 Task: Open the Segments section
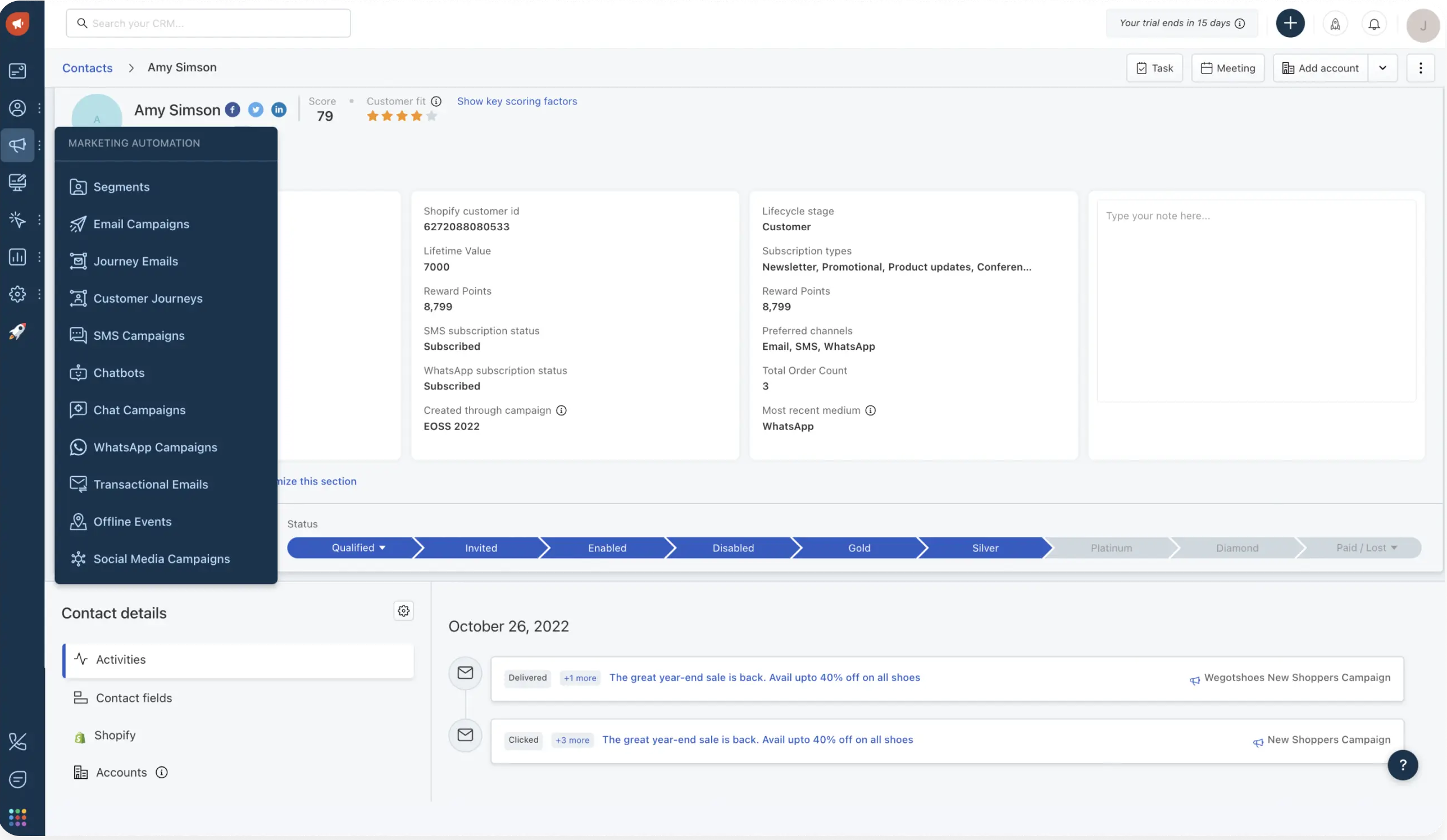point(121,188)
